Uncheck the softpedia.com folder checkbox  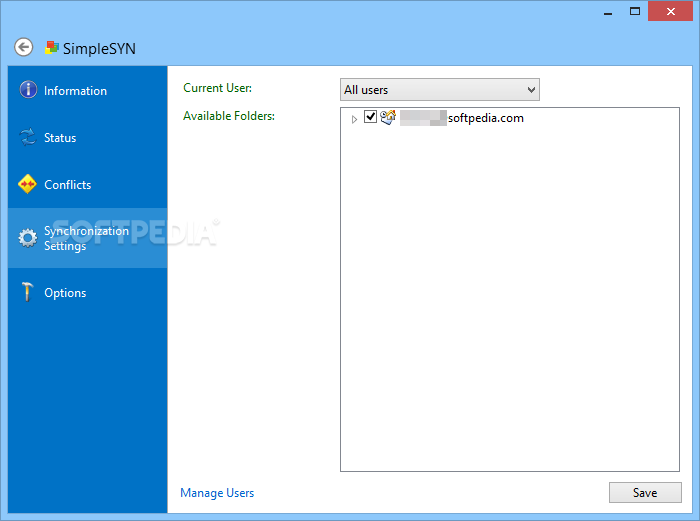pyautogui.click(x=371, y=117)
